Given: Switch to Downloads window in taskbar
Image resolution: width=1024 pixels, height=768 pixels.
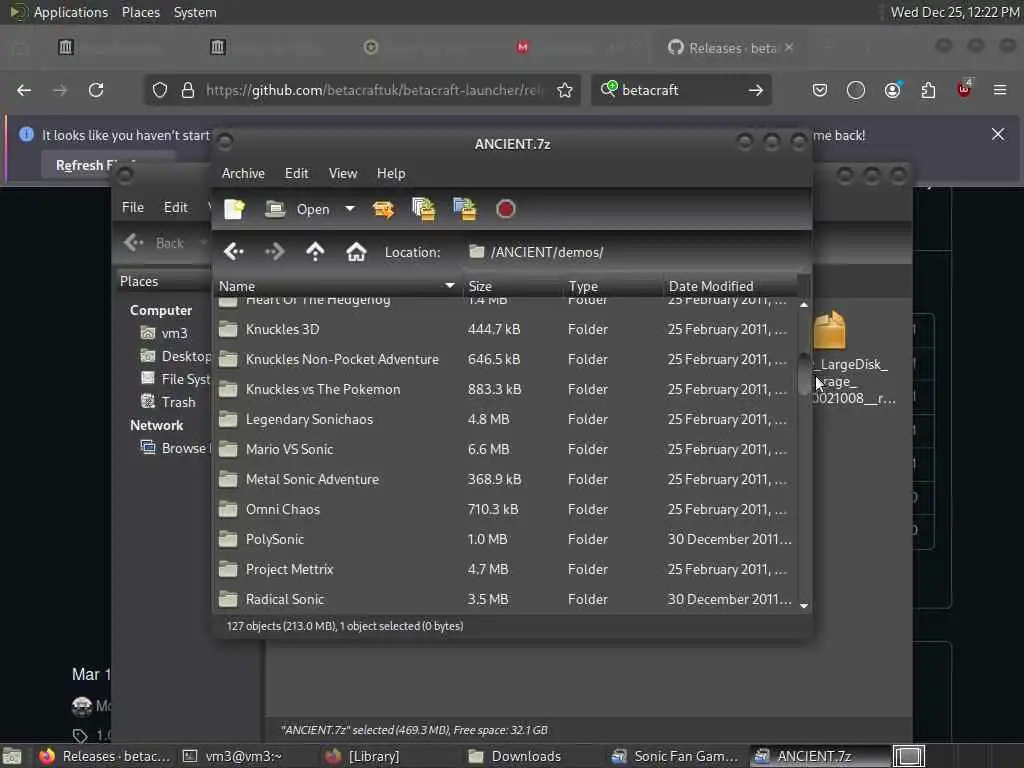Looking at the screenshot, I should [515, 756].
